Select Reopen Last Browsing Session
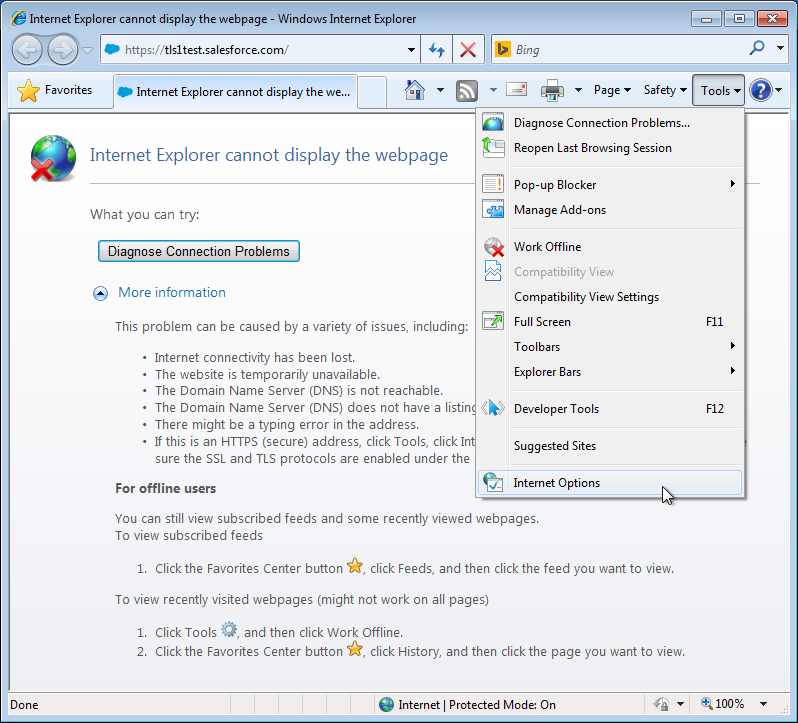Image resolution: width=798 pixels, height=723 pixels. click(x=611, y=148)
